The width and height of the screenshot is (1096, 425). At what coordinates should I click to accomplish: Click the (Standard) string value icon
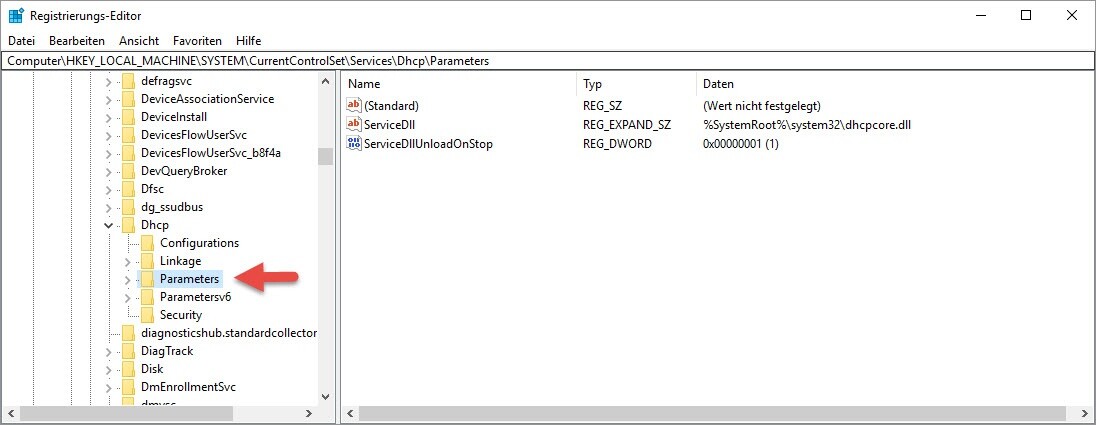tap(353, 105)
